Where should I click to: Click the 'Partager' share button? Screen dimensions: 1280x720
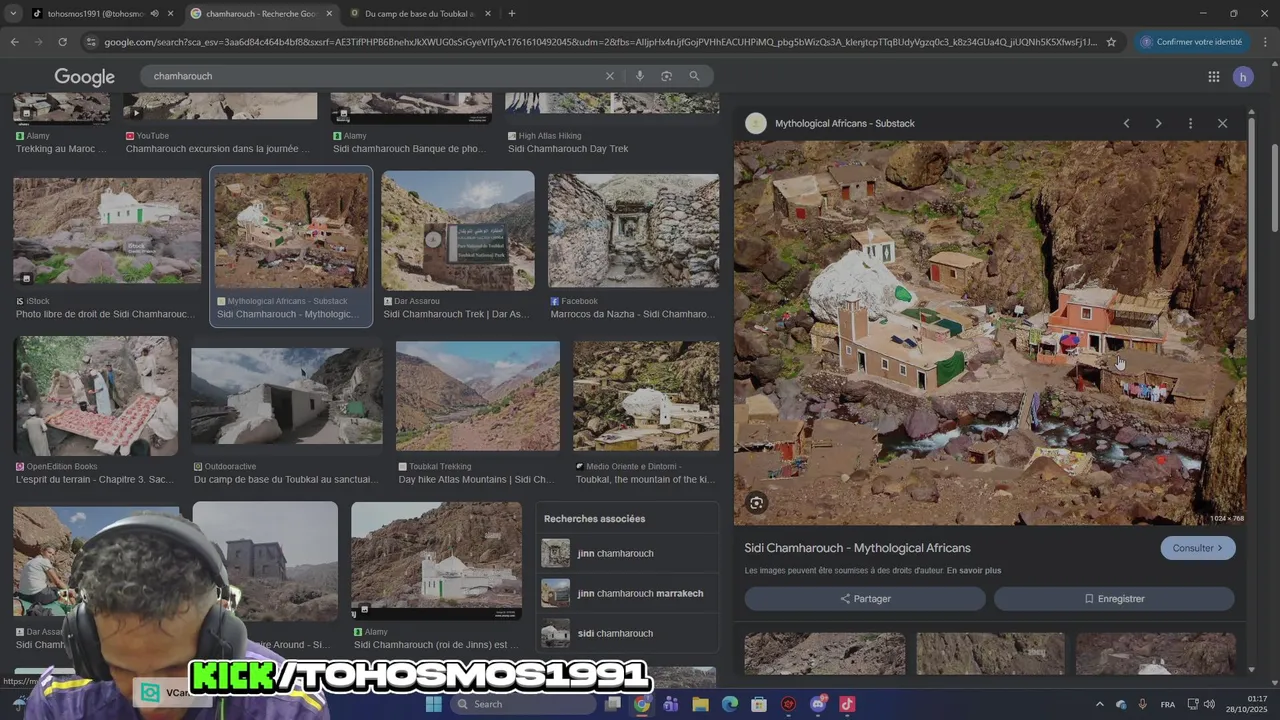point(865,598)
